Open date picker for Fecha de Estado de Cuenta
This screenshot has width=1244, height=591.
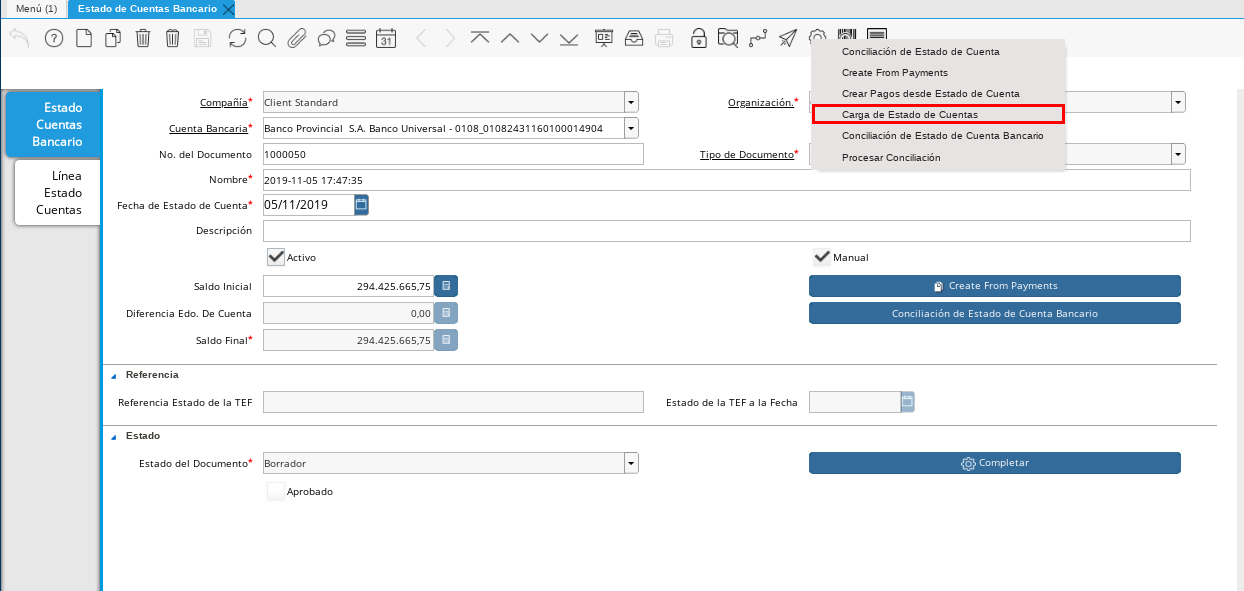[x=362, y=205]
